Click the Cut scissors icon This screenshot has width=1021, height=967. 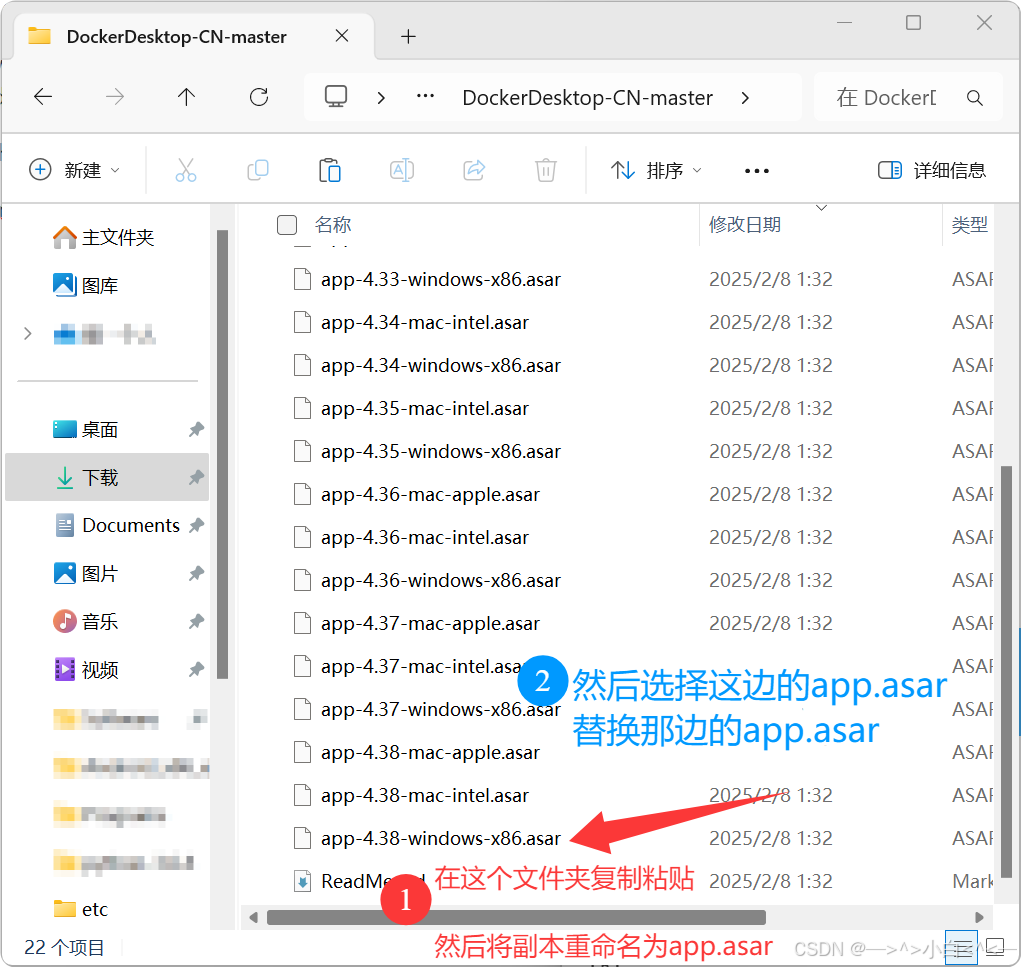tap(186, 170)
